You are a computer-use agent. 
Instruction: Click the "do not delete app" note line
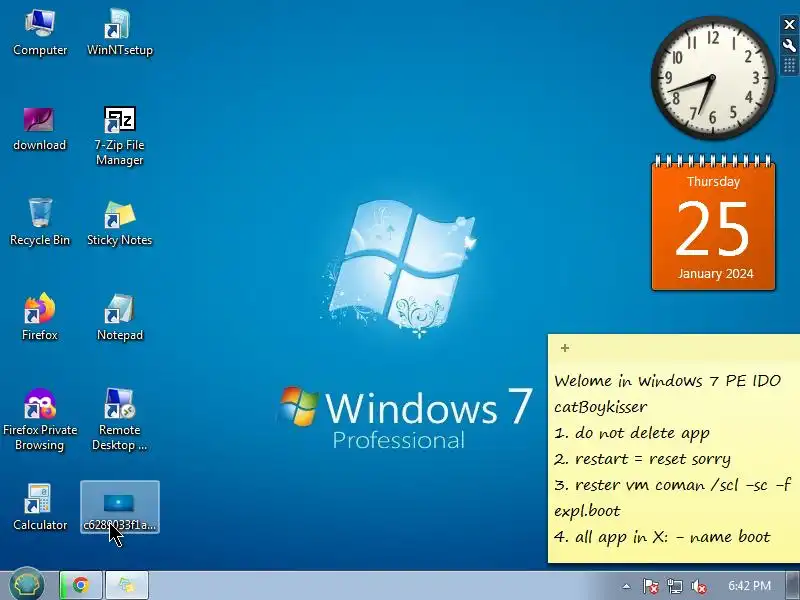click(x=632, y=433)
